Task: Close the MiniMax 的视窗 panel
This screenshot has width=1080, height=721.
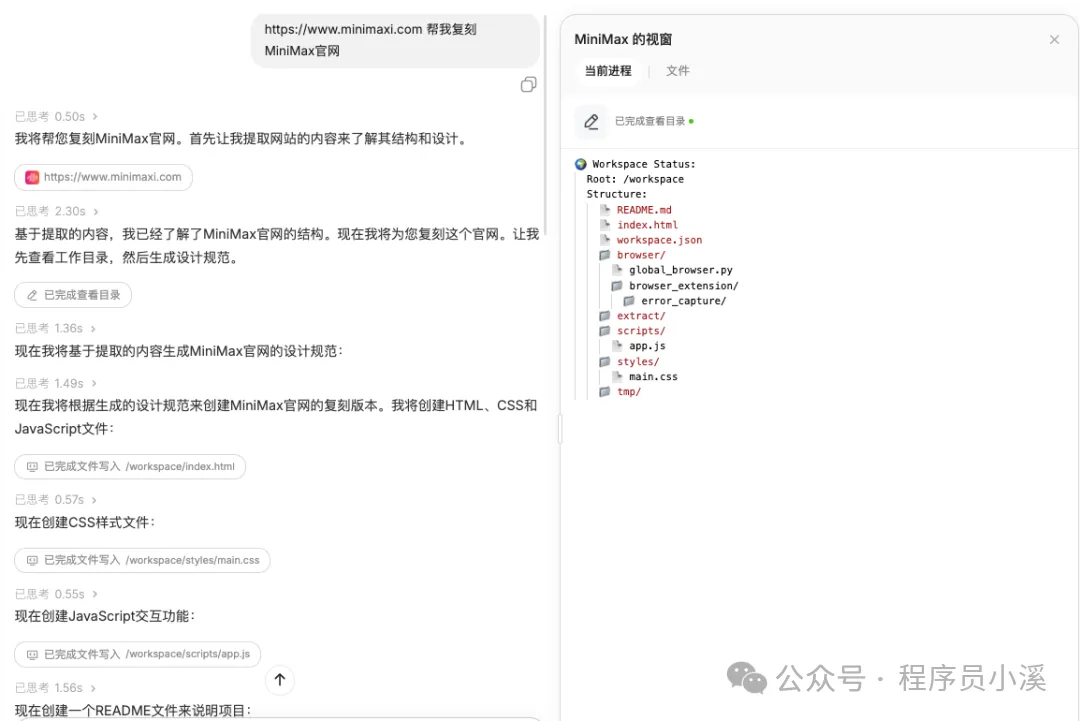Action: pos(1054,40)
